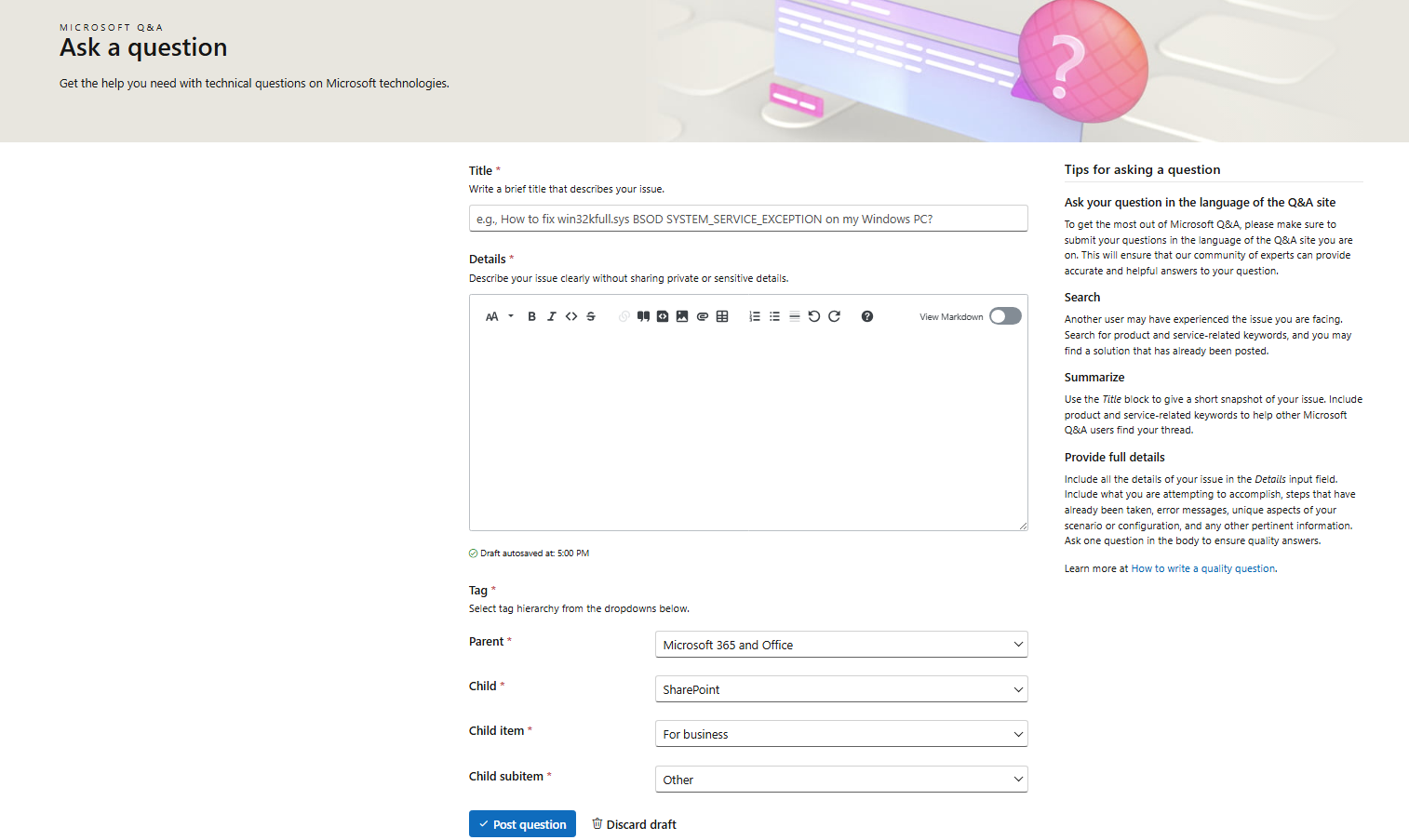Click the 'Ask your question in the language' heading
Screen dimensions: 1409x840
(1200, 202)
